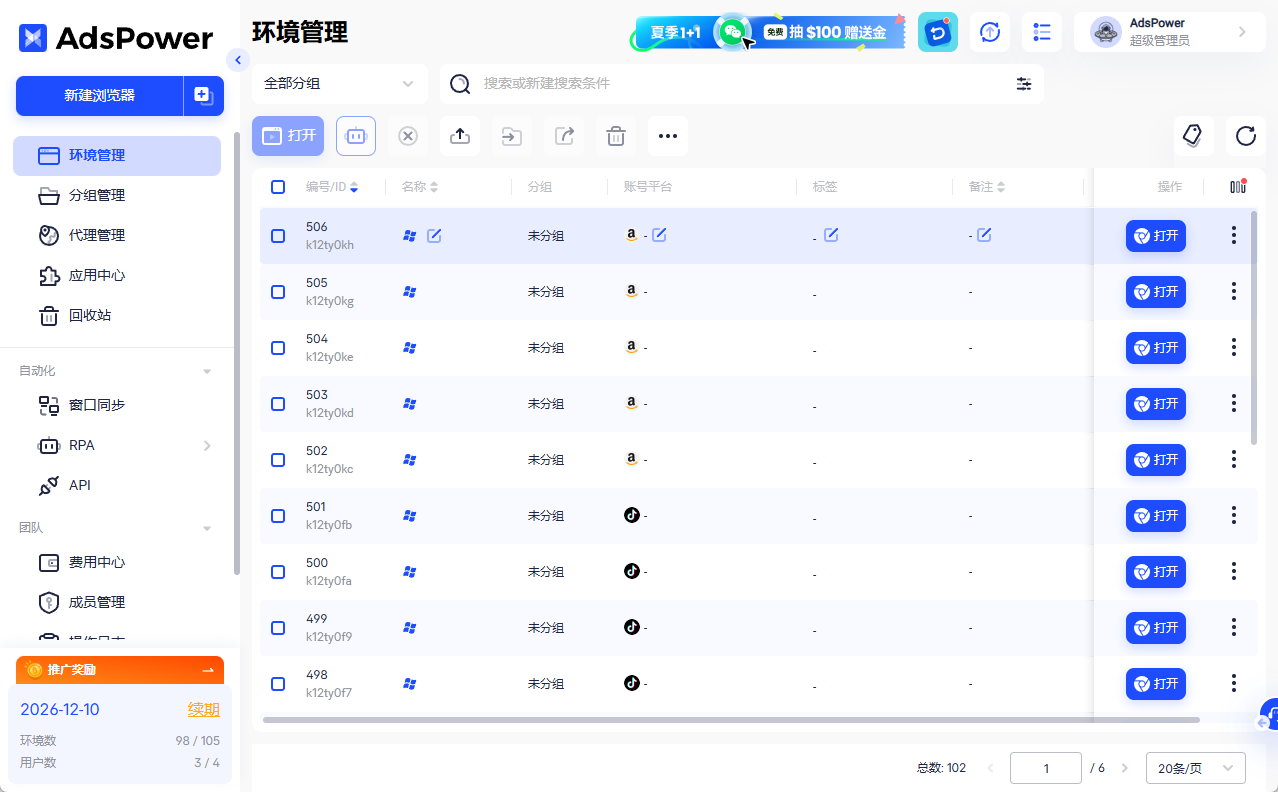This screenshot has width=1278, height=792.
Task: Click the move to group toolbar icon
Action: [x=512, y=136]
